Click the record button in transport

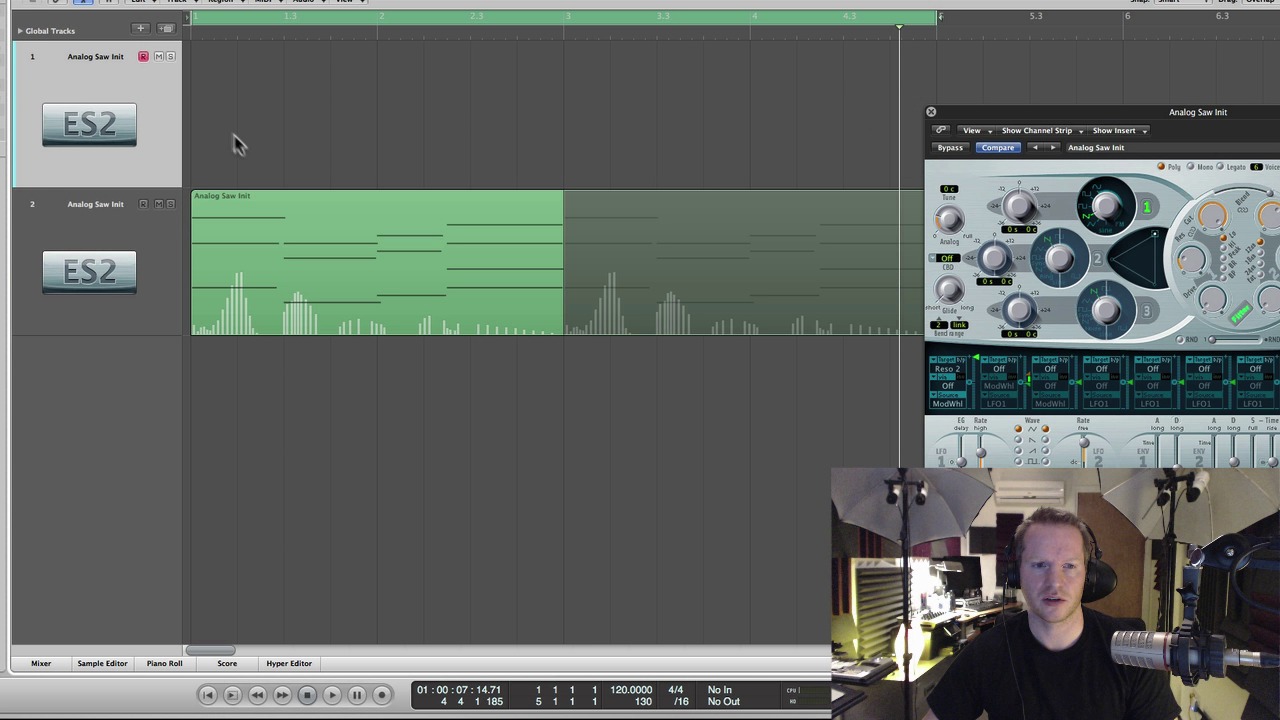tap(382, 695)
